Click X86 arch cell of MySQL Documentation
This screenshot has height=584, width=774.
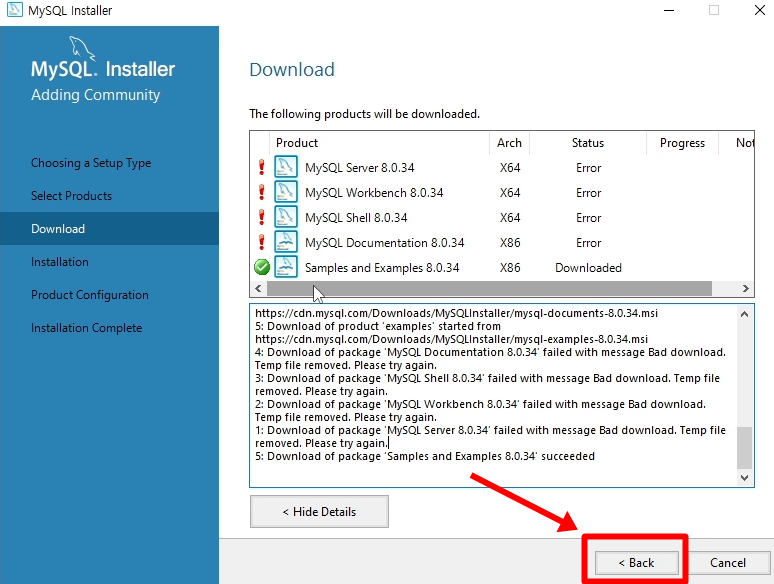[x=510, y=243]
